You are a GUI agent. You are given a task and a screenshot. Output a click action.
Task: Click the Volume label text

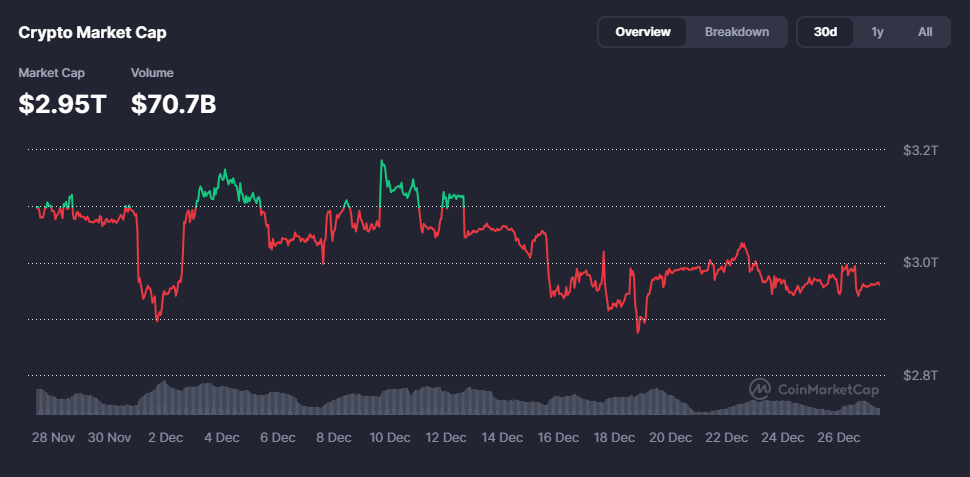(x=152, y=73)
